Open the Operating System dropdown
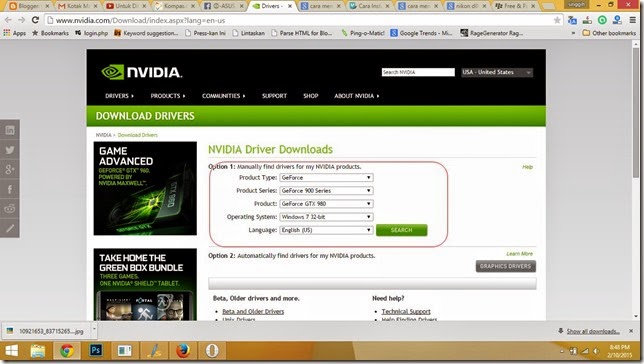This screenshot has width=644, height=364. pos(326,217)
